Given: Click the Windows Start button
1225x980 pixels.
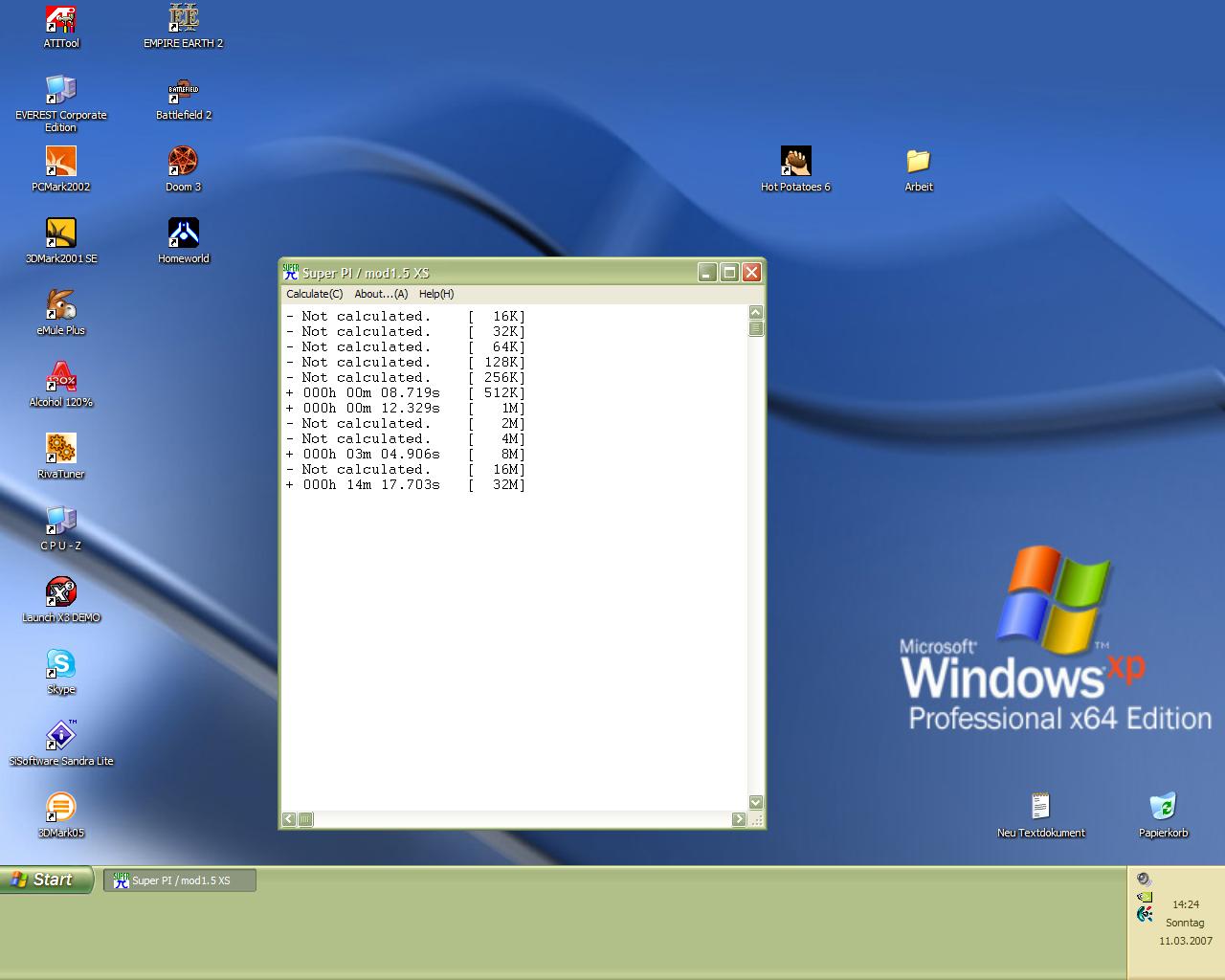Looking at the screenshot, I should tap(46, 880).
